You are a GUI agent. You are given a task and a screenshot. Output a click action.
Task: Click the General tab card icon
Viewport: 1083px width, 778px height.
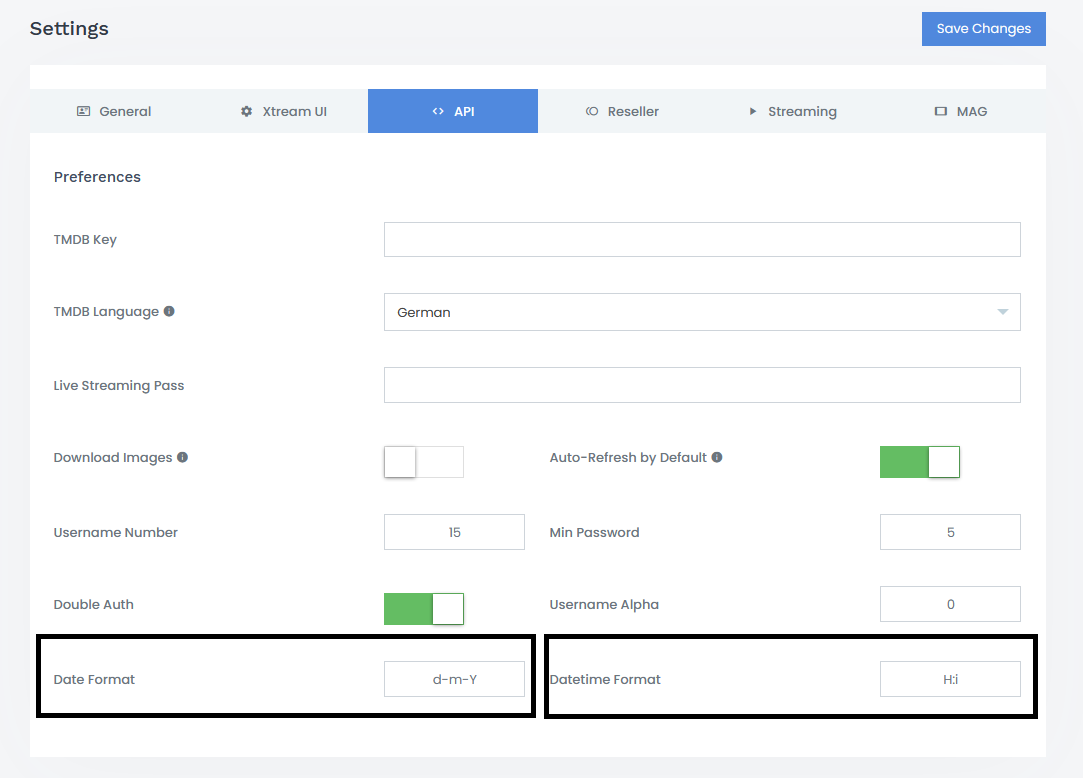click(84, 111)
